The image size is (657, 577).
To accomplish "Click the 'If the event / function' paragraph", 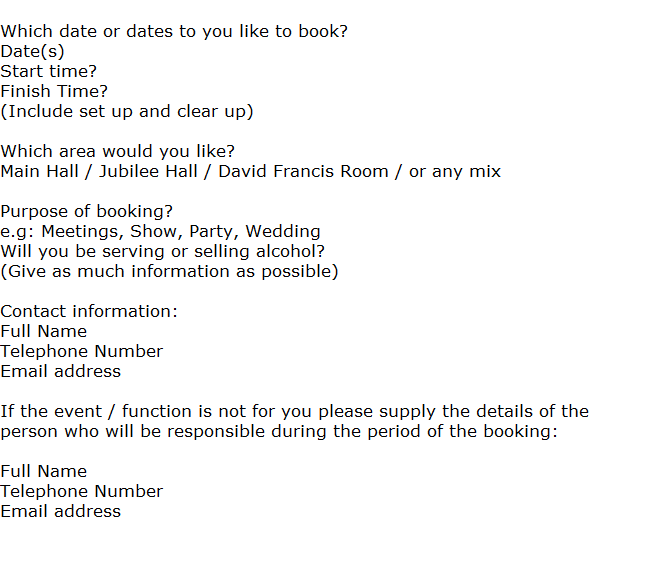I will click(295, 422).
